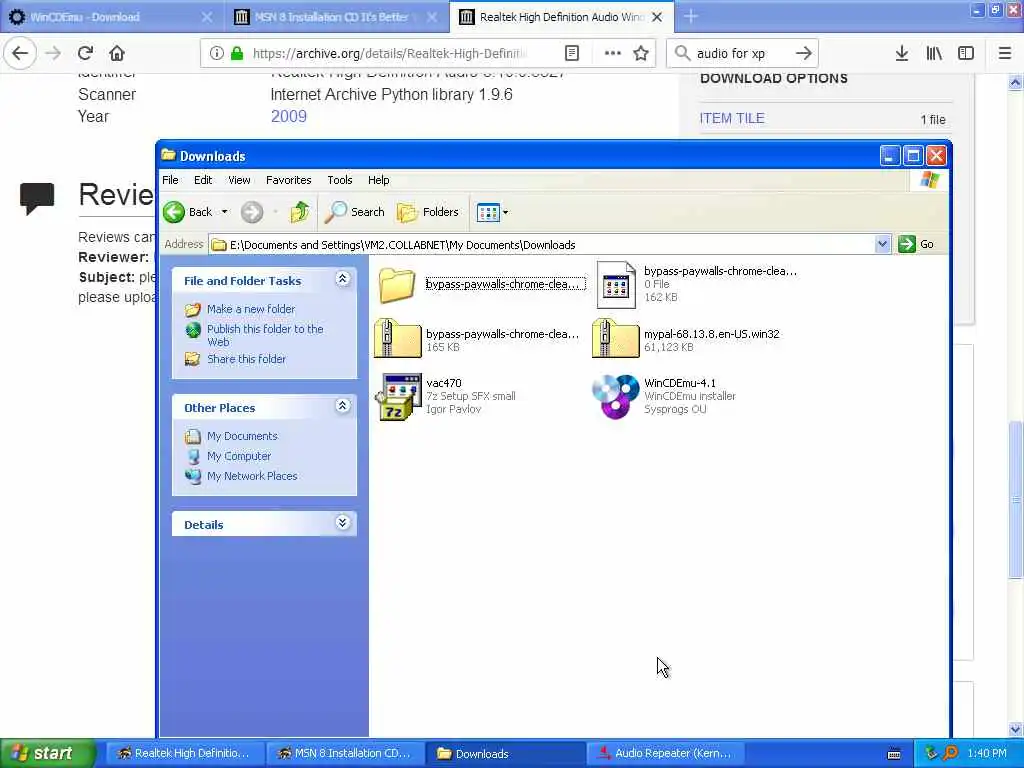Select the 165 KB bypass-paywalls zip icon
This screenshot has width=1024, height=768.
coord(397,338)
